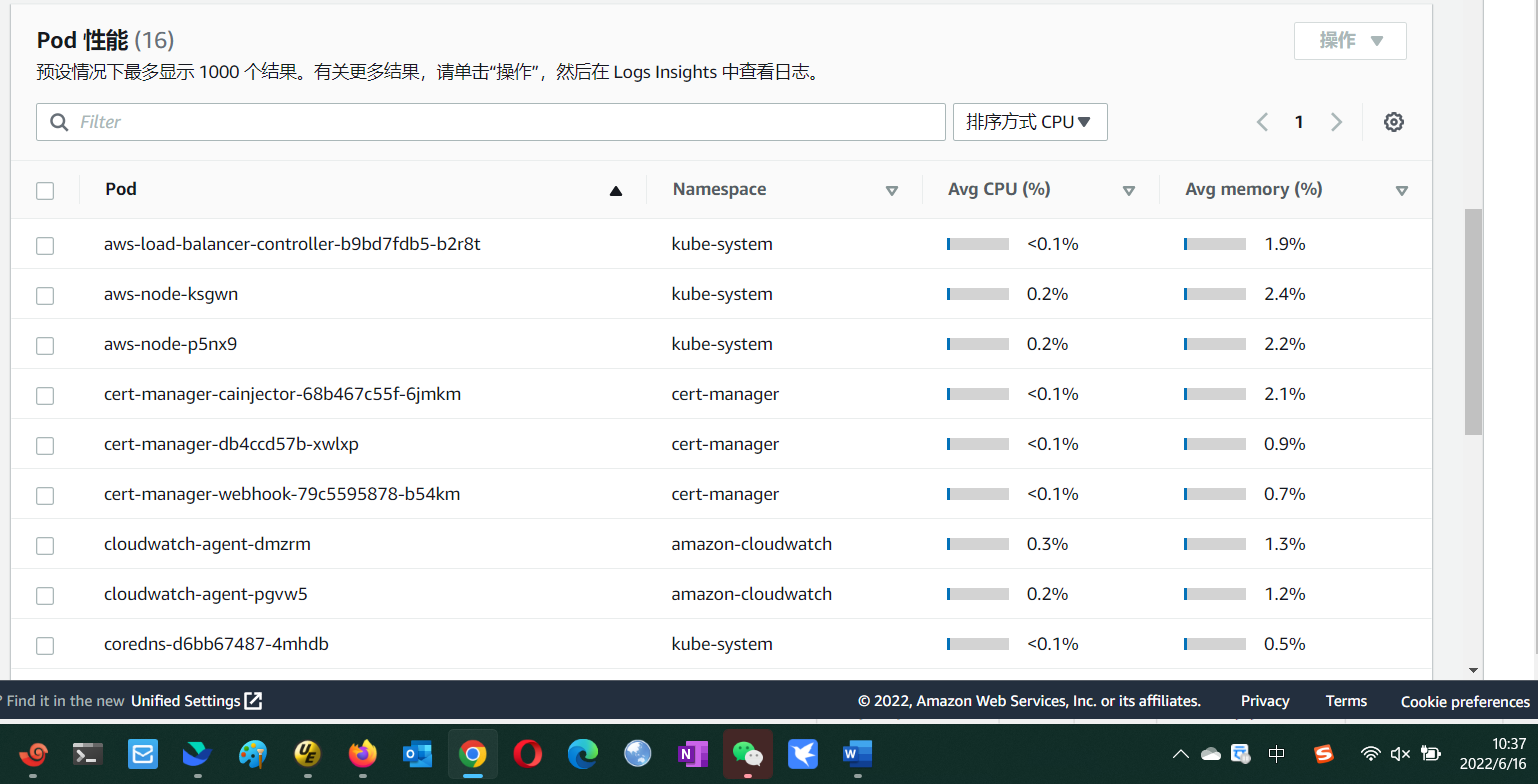Go to previous results page arrow
Screen dimensions: 1538x784
click(x=1262, y=122)
